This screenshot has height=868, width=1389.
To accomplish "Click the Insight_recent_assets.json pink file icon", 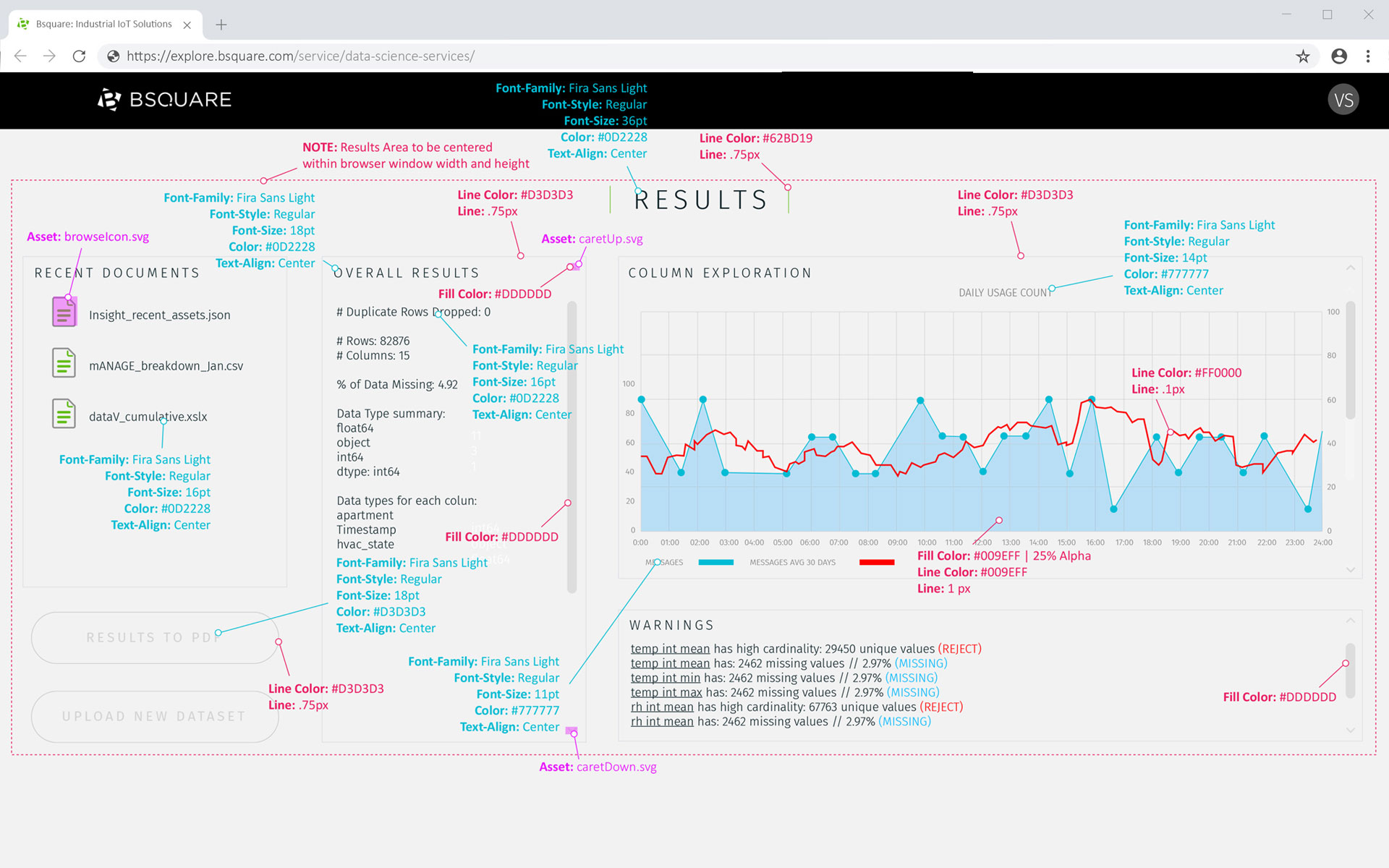I will (x=64, y=312).
